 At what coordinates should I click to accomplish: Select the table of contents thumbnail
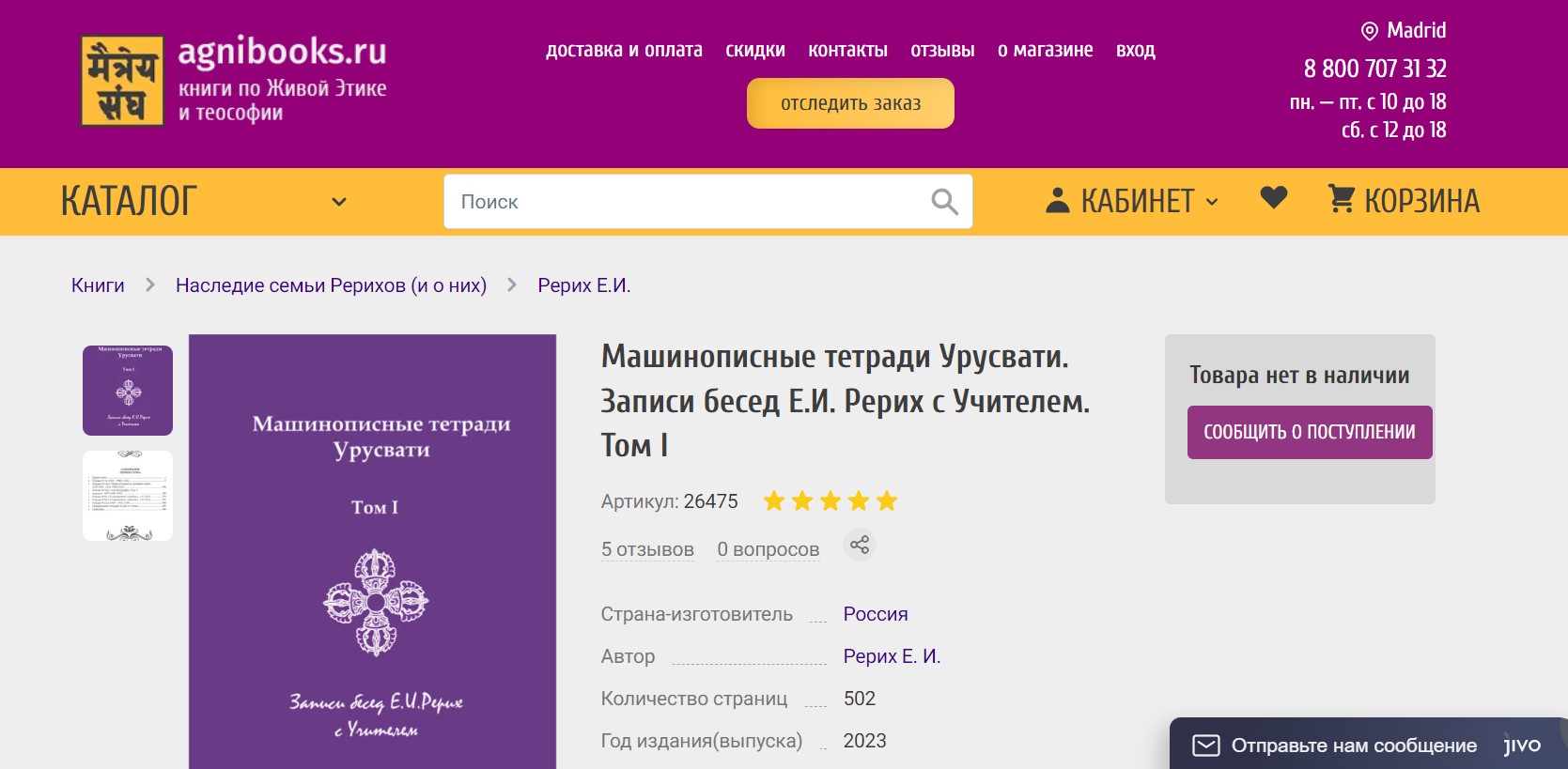click(x=128, y=496)
